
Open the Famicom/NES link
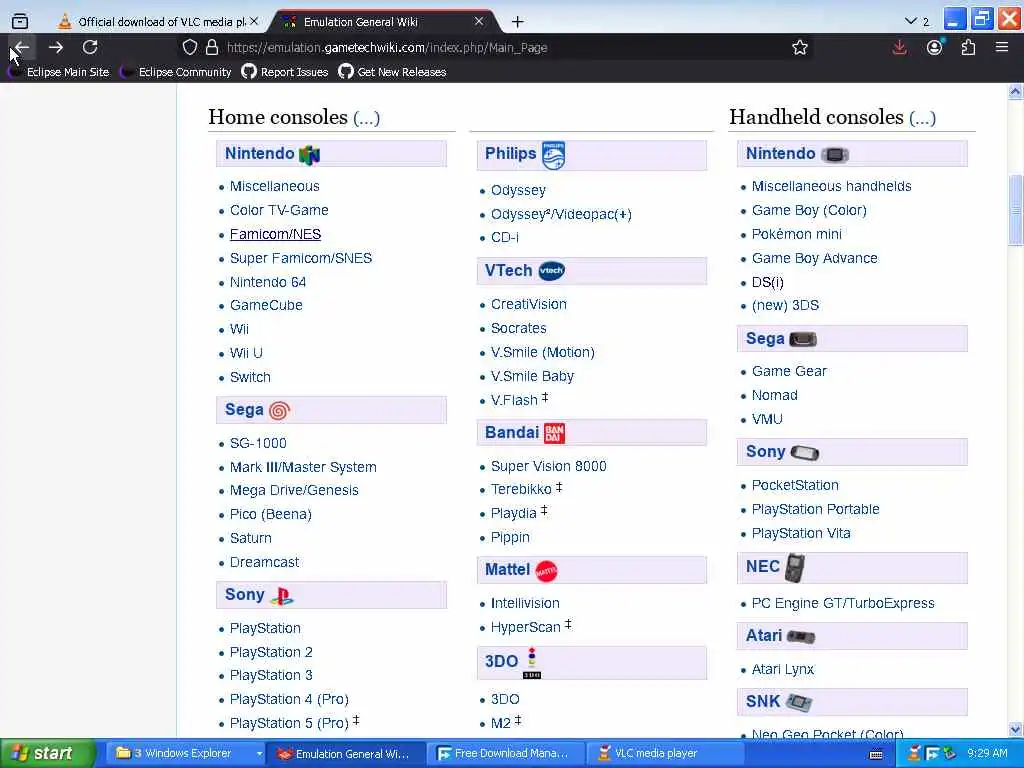tap(275, 234)
